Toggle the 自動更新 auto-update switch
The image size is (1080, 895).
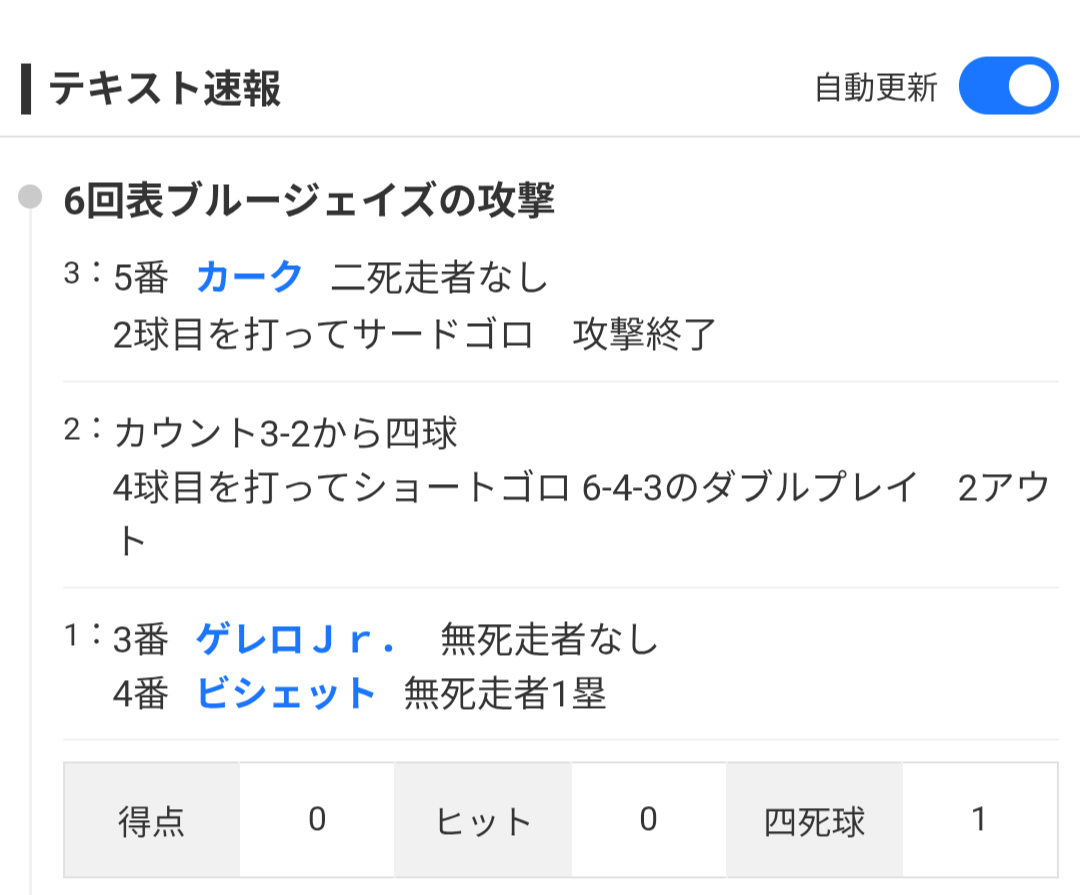tap(1007, 87)
